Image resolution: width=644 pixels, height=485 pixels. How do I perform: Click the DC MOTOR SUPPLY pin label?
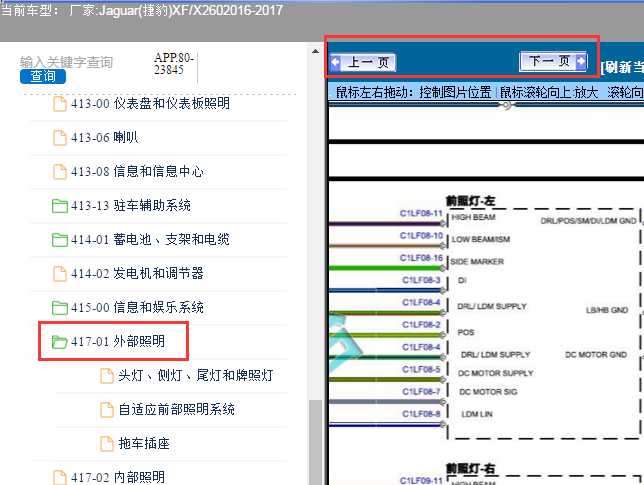pyautogui.click(x=496, y=373)
